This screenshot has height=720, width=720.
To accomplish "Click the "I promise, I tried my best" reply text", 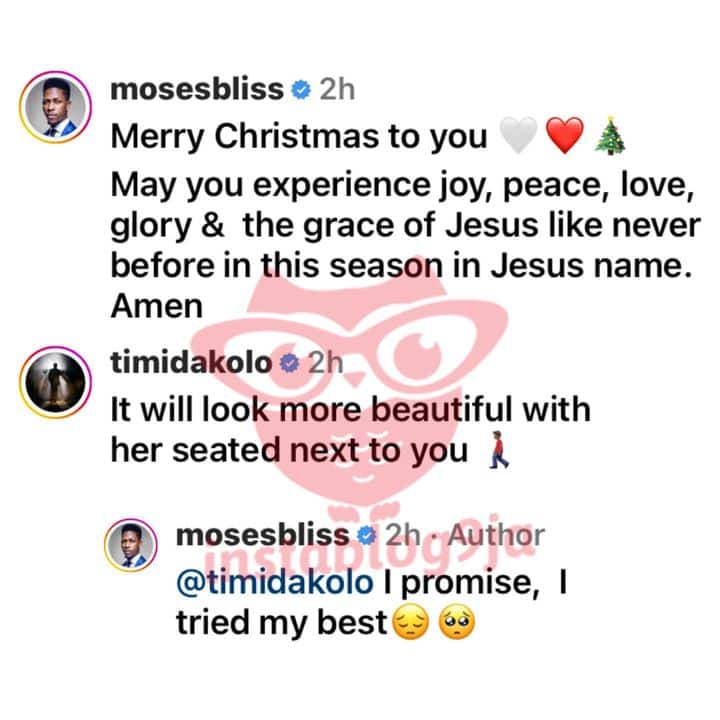I will [372, 603].
